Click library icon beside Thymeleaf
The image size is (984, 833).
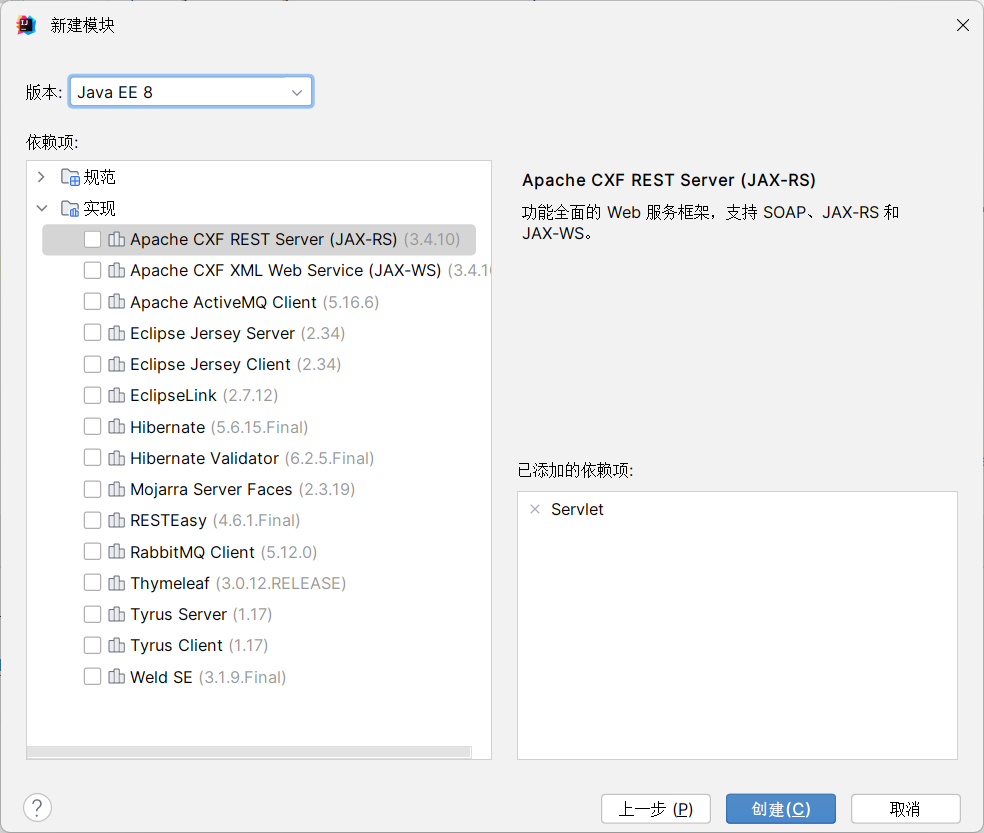pos(117,583)
